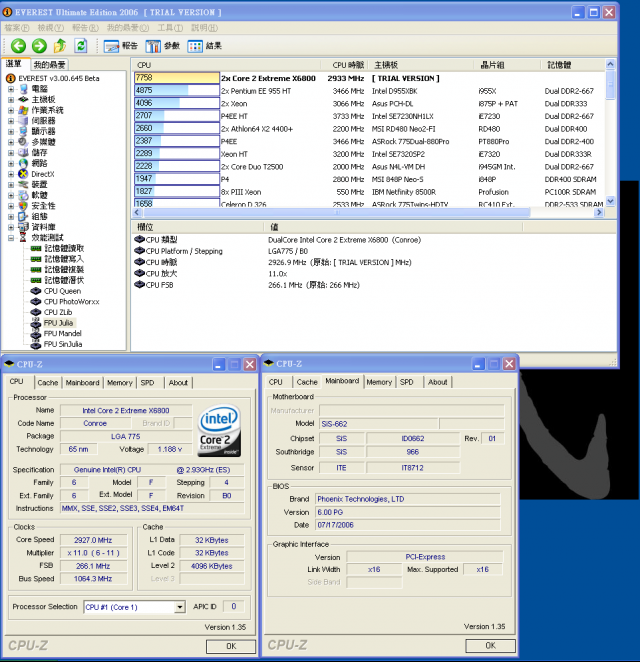Image resolution: width=640 pixels, height=662 pixels.
Task: Select the 資料庫 database icon in tree
Action: (x=24, y=227)
